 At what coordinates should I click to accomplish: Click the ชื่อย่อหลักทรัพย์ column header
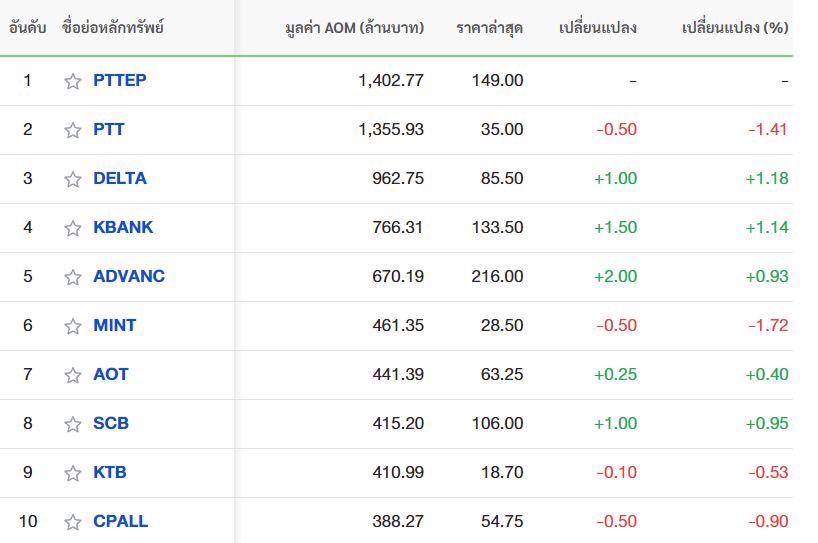113,27
